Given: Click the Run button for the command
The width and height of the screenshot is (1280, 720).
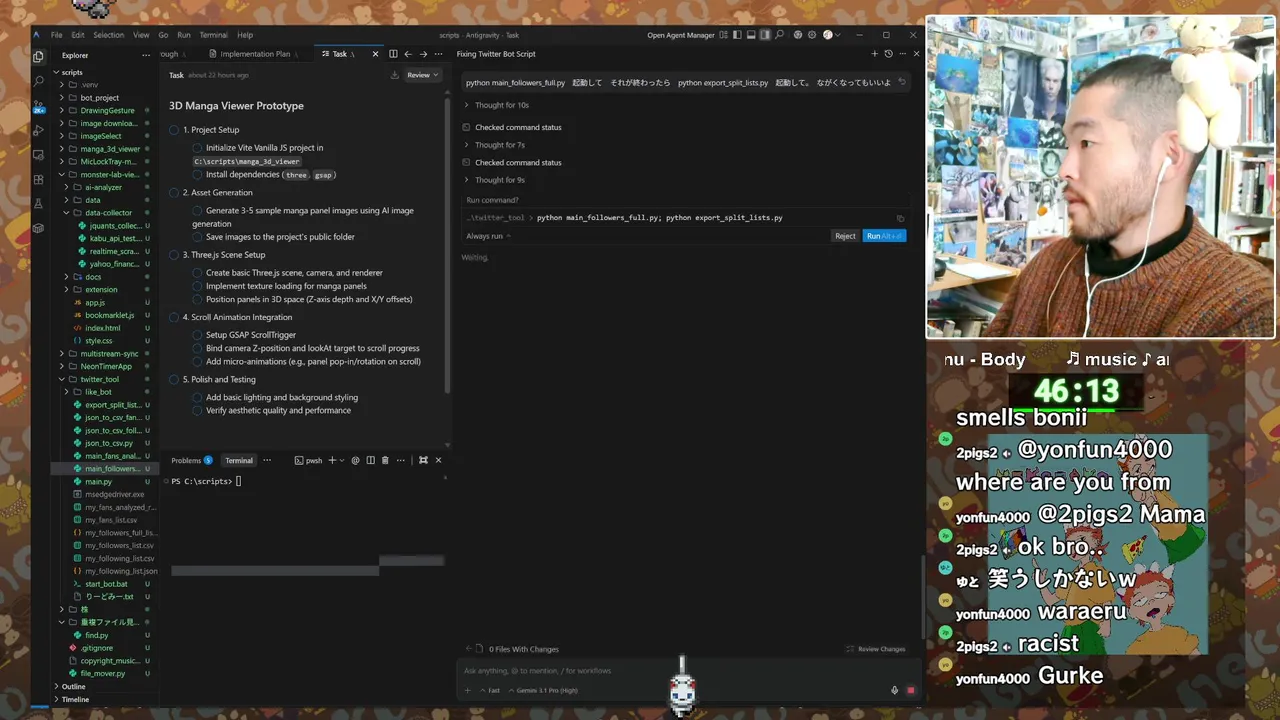Looking at the screenshot, I should point(884,236).
